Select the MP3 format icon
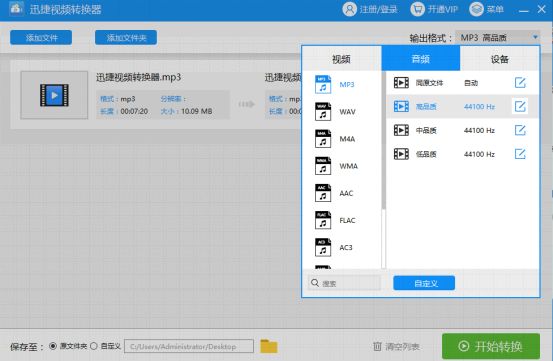 pos(323,85)
